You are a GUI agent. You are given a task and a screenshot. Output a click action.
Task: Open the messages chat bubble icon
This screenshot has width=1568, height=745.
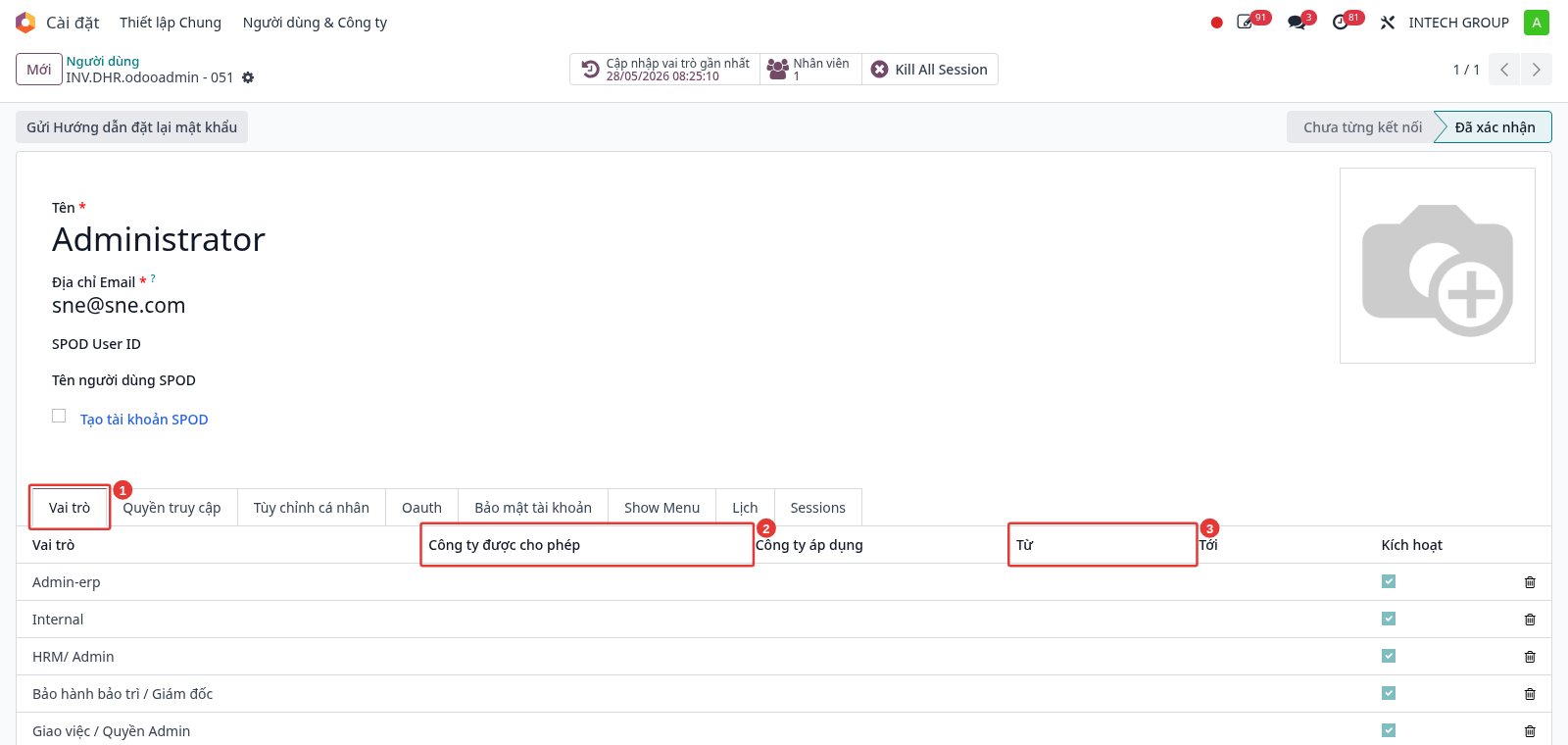click(x=1297, y=23)
